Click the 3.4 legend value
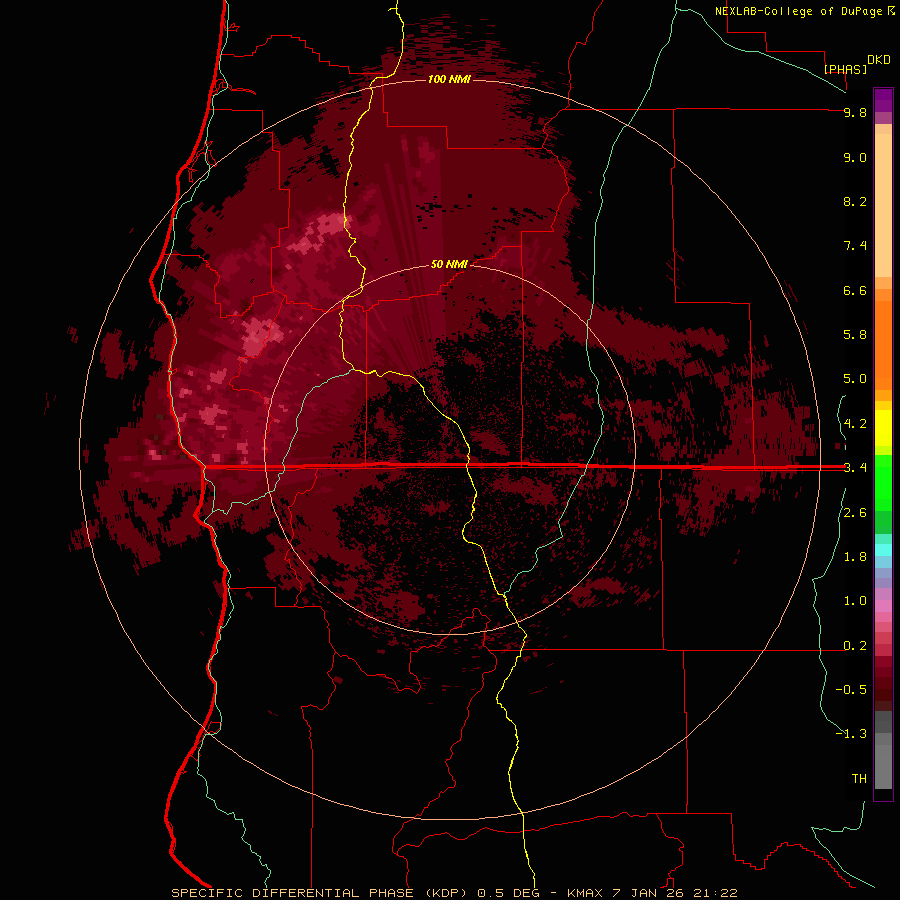The image size is (900, 900). pos(855,468)
